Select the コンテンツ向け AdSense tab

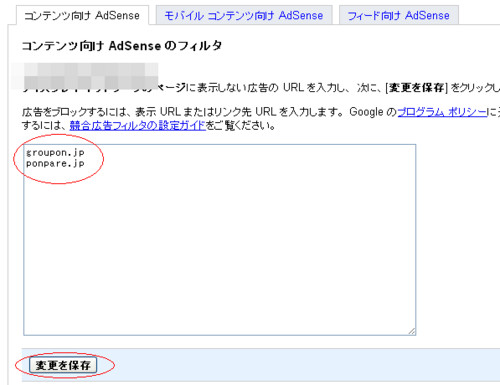pos(82,15)
